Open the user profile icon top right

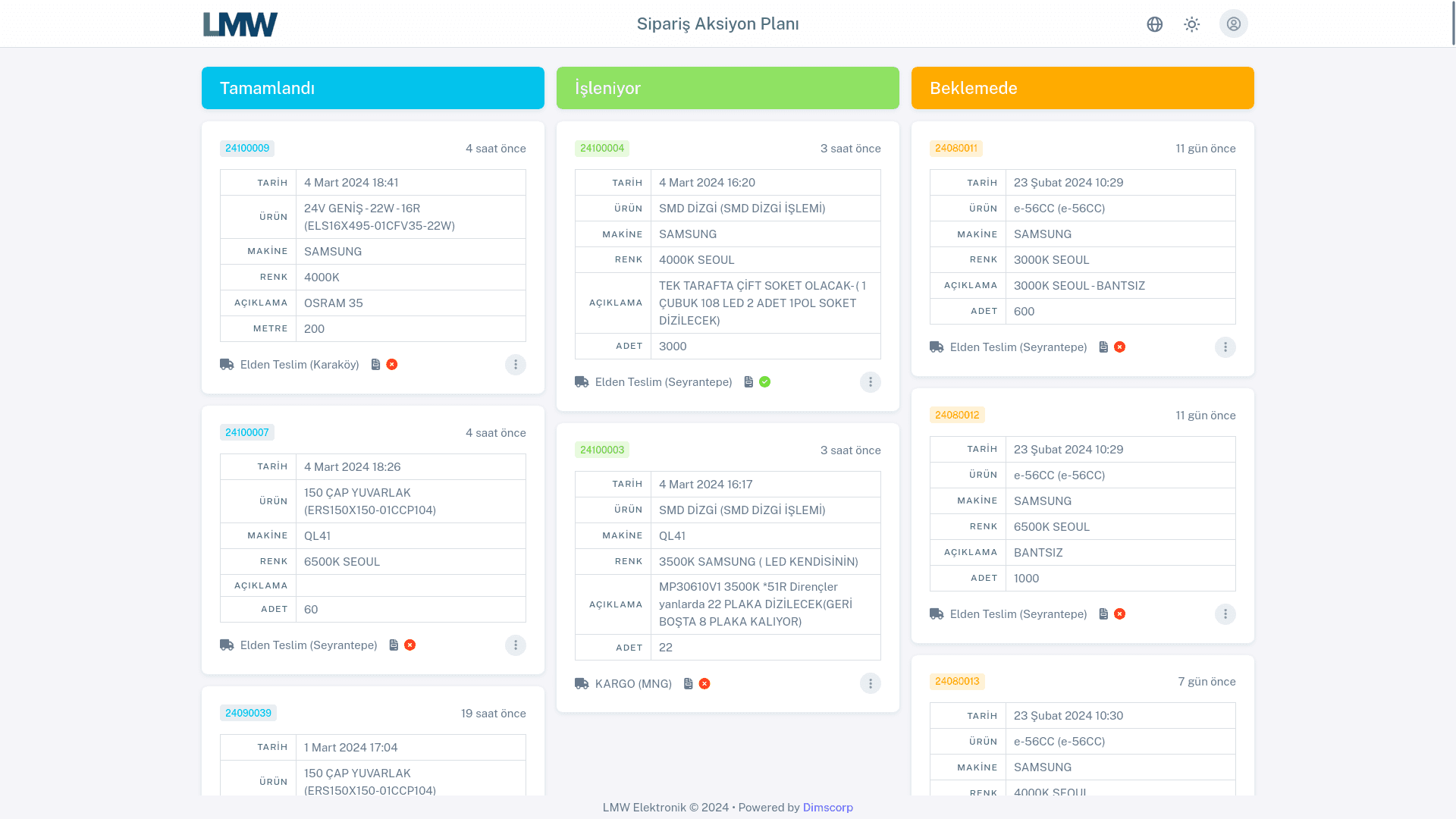(1234, 24)
